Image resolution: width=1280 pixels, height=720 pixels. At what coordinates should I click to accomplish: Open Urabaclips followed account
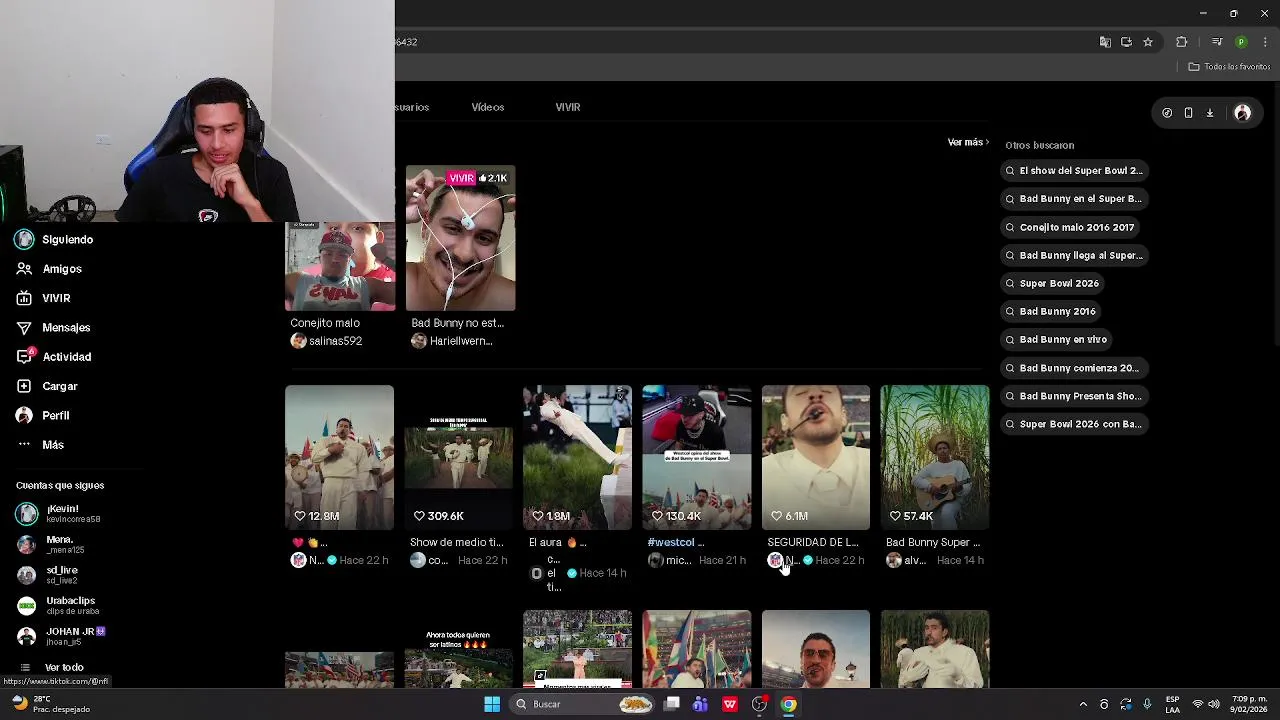coord(57,605)
